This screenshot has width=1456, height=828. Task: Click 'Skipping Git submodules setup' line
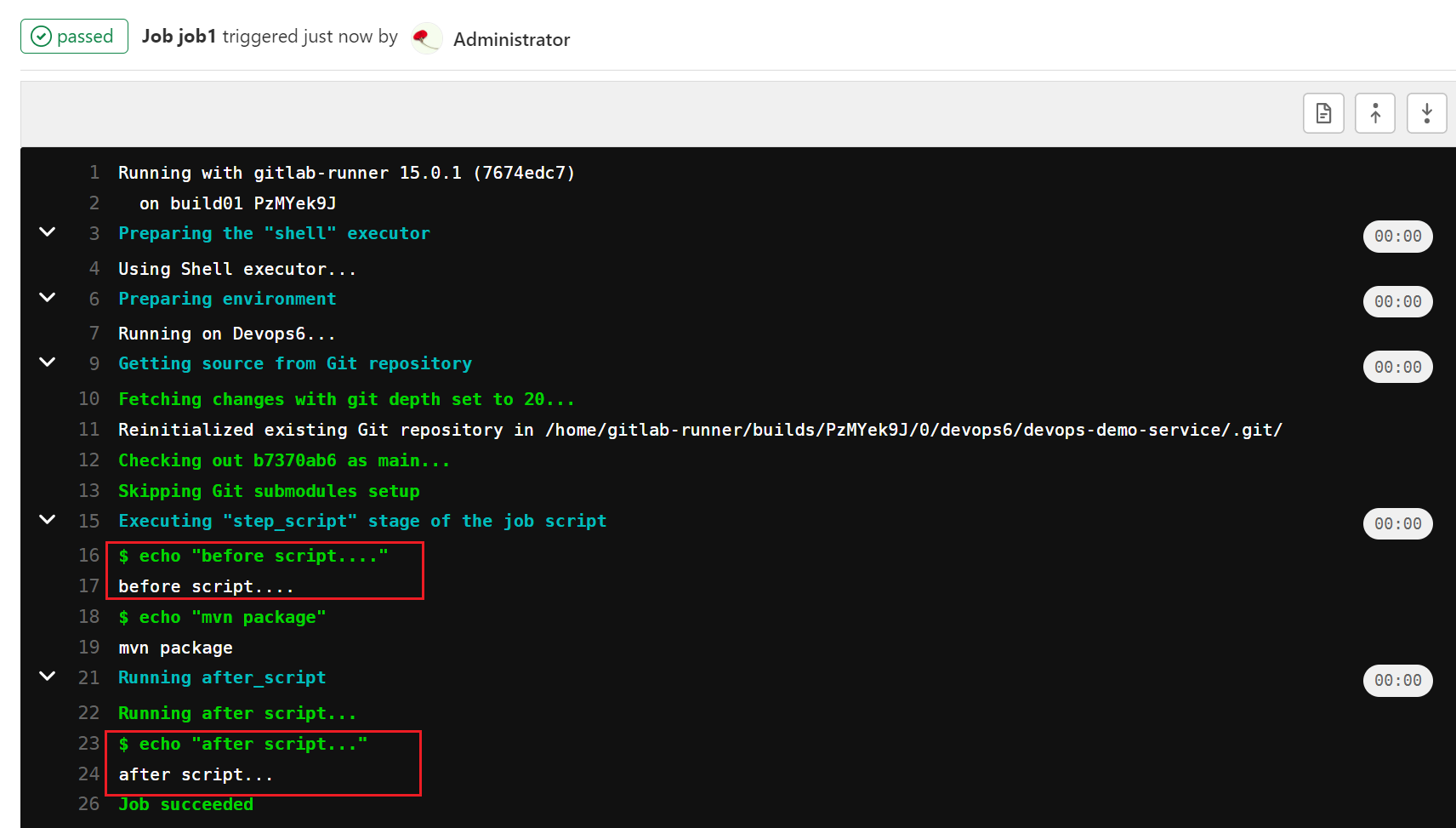pyautogui.click(x=269, y=491)
